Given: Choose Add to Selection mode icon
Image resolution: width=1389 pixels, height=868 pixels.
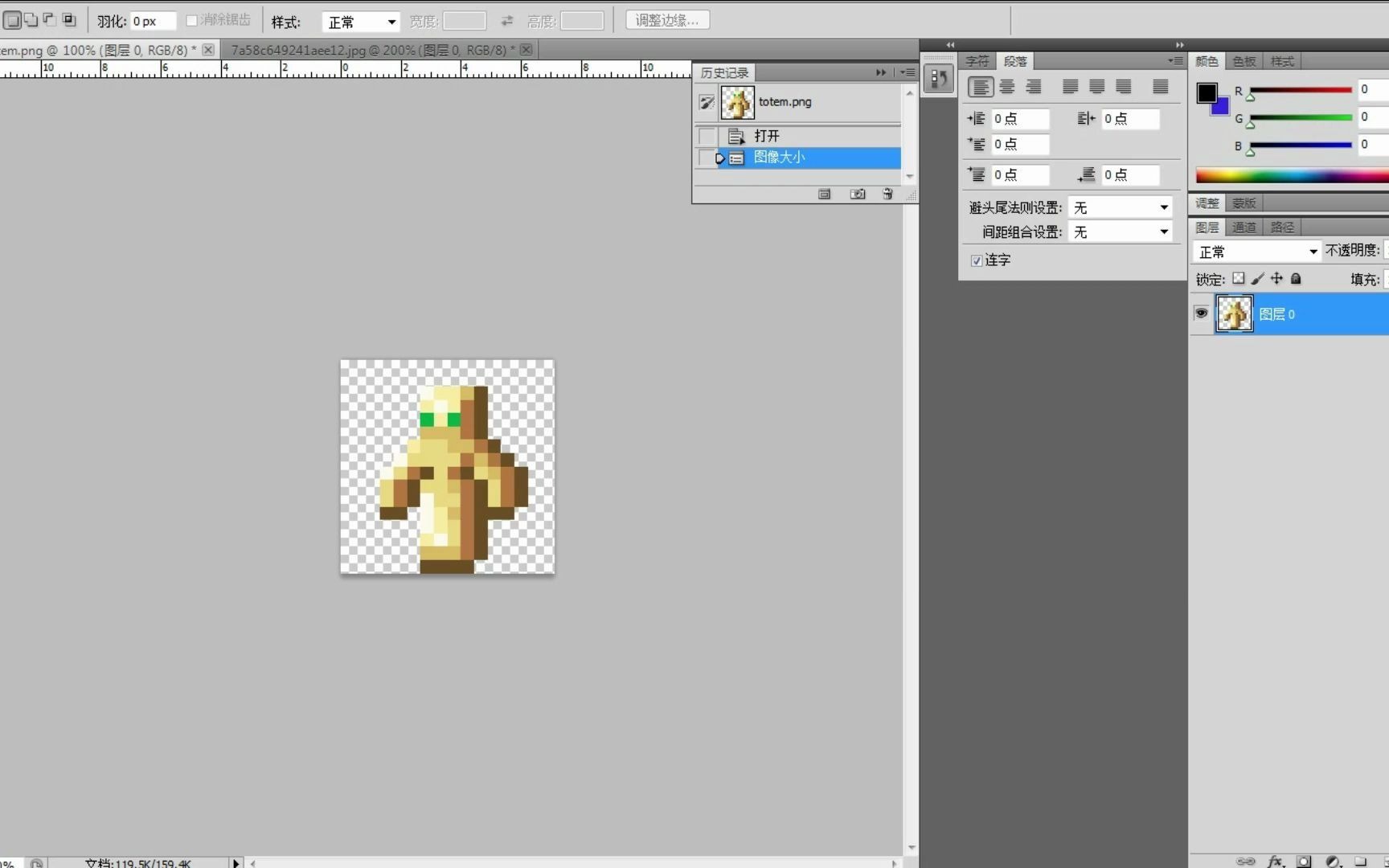Looking at the screenshot, I should click(31, 20).
